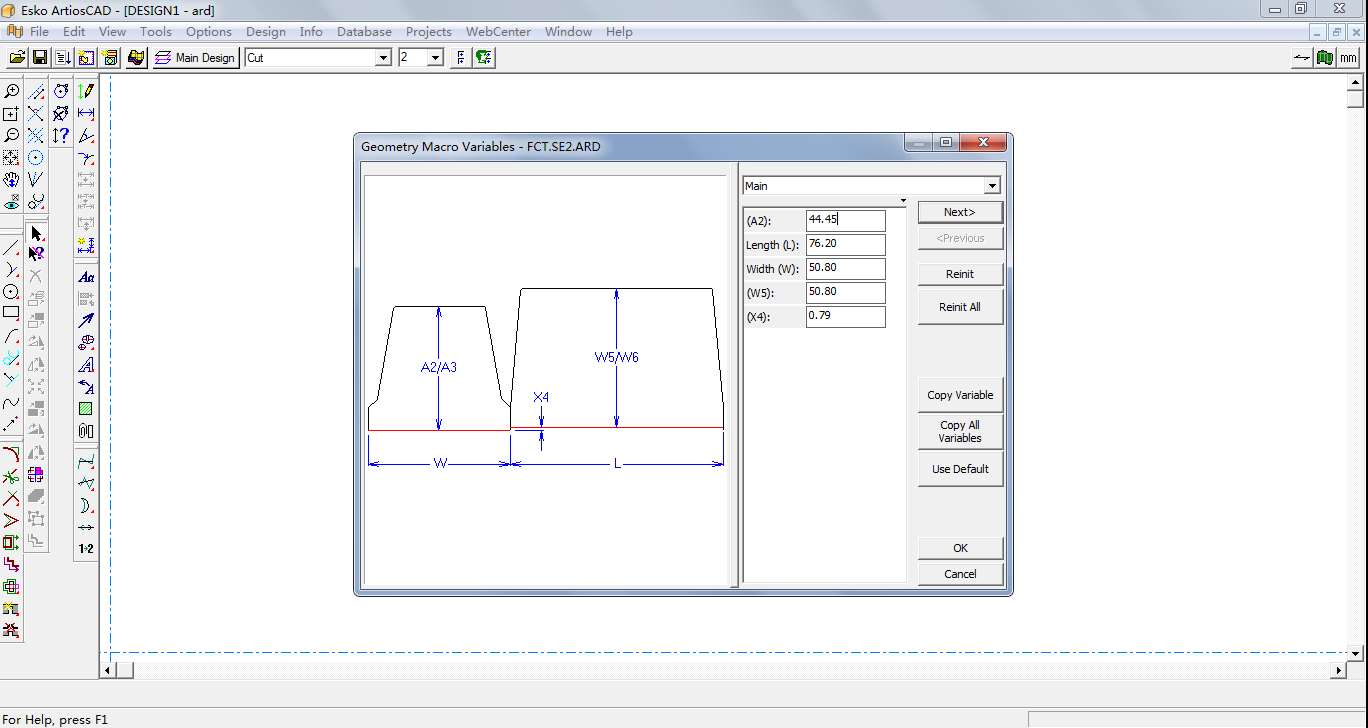Click the Save floppy disk icon

point(40,58)
